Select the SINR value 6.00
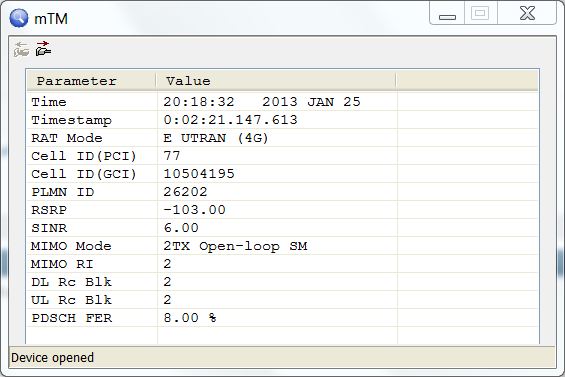Screen dimensions: 565x377 pos(181,228)
